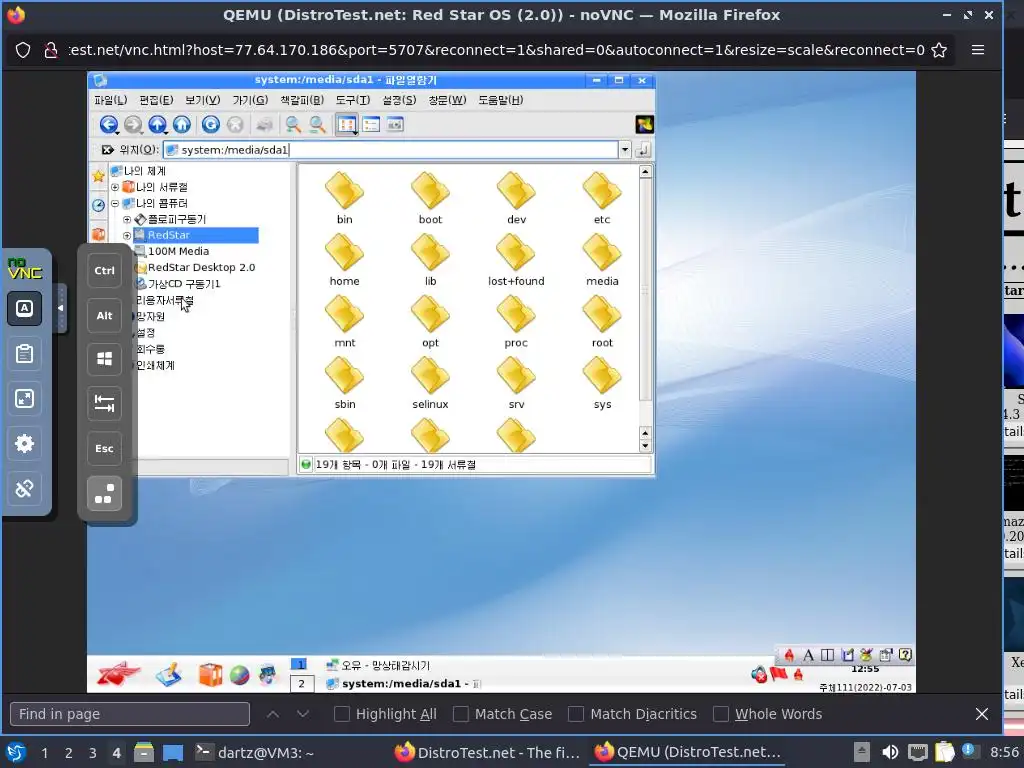This screenshot has width=1024, height=768.
Task: Open the 편집(E) menu
Action: click(156, 100)
